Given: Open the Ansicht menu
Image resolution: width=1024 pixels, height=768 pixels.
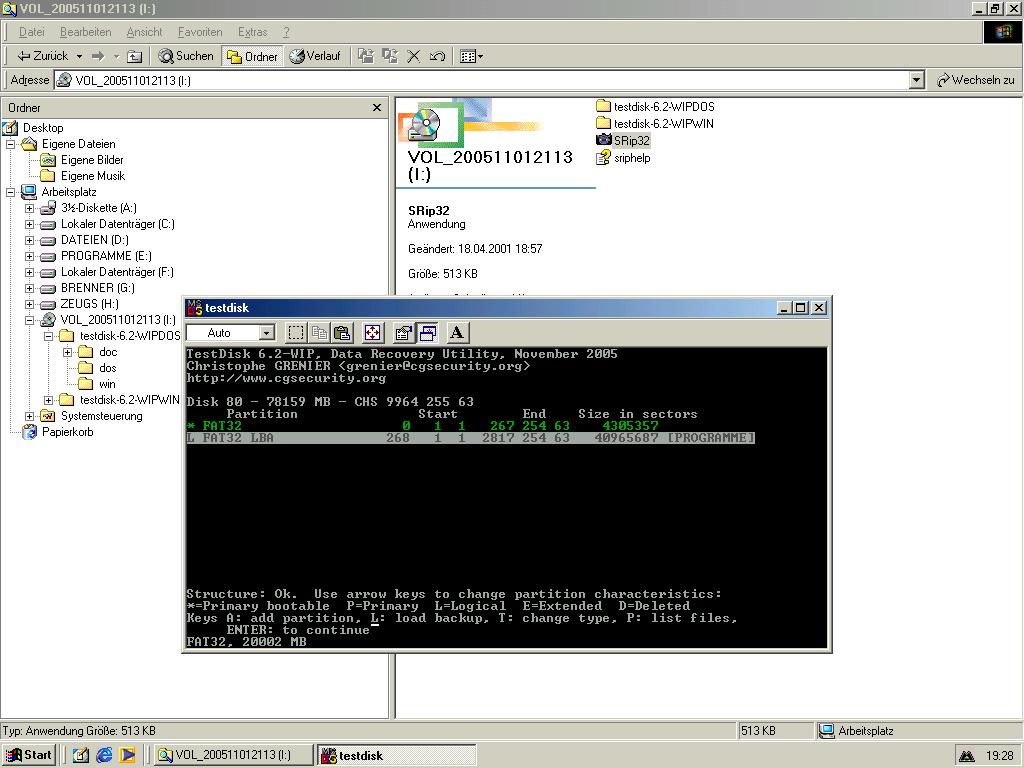Looking at the screenshot, I should point(144,32).
